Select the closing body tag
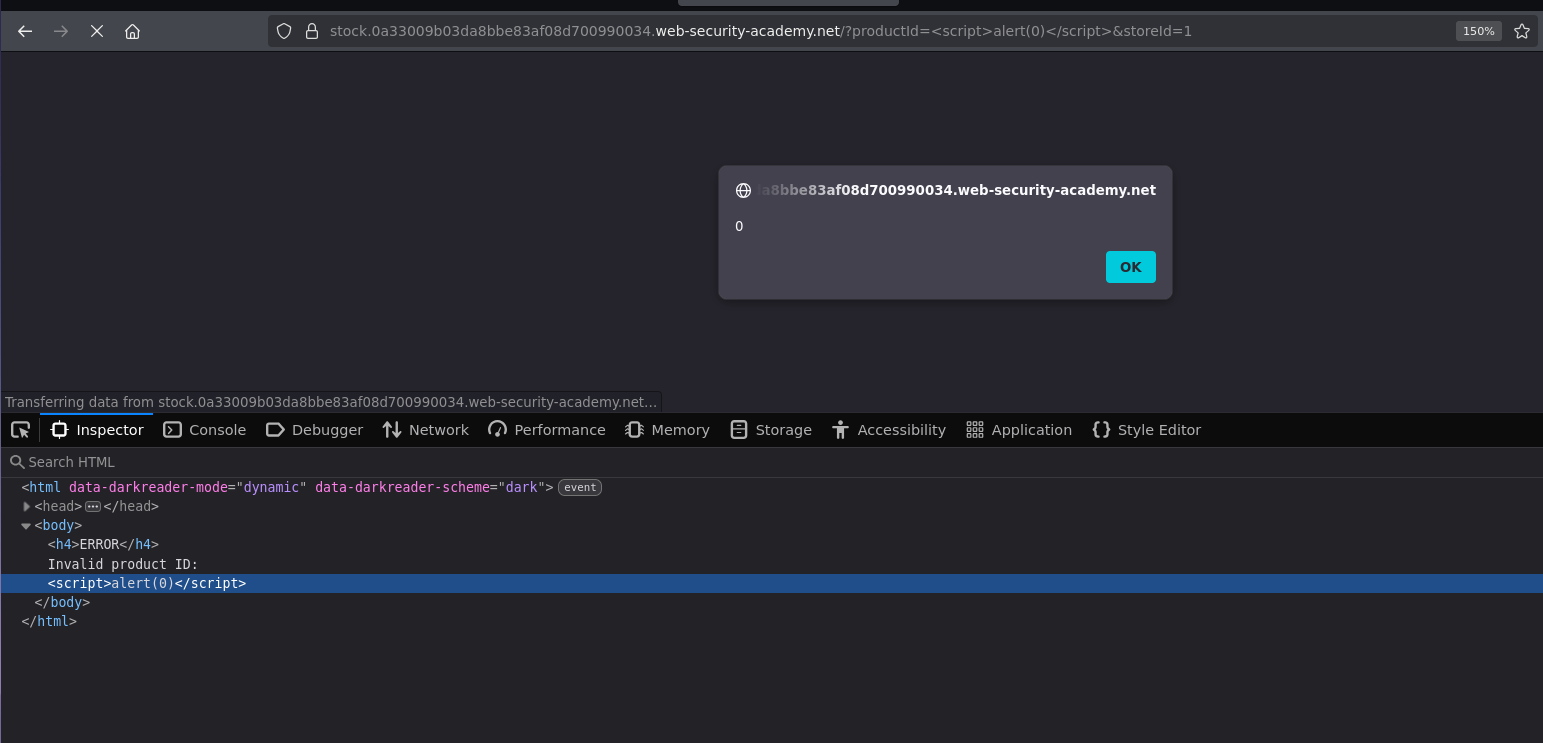This screenshot has width=1543, height=743. [x=62, y=602]
